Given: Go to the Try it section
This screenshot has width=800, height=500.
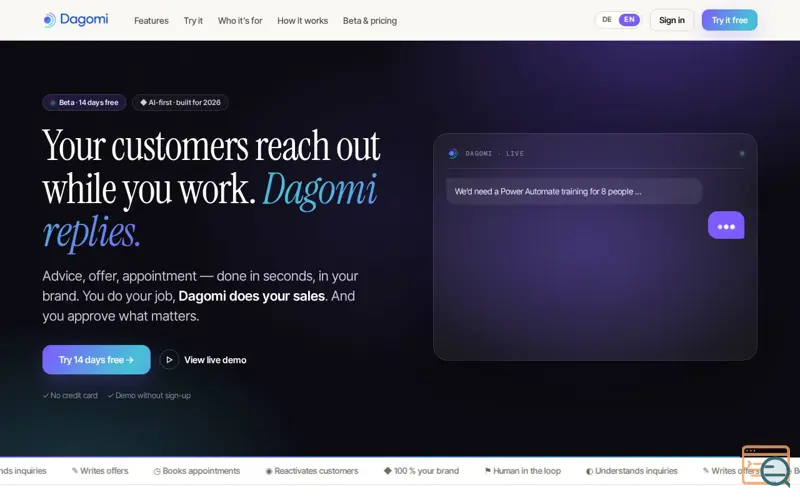Looking at the screenshot, I should (193, 21).
